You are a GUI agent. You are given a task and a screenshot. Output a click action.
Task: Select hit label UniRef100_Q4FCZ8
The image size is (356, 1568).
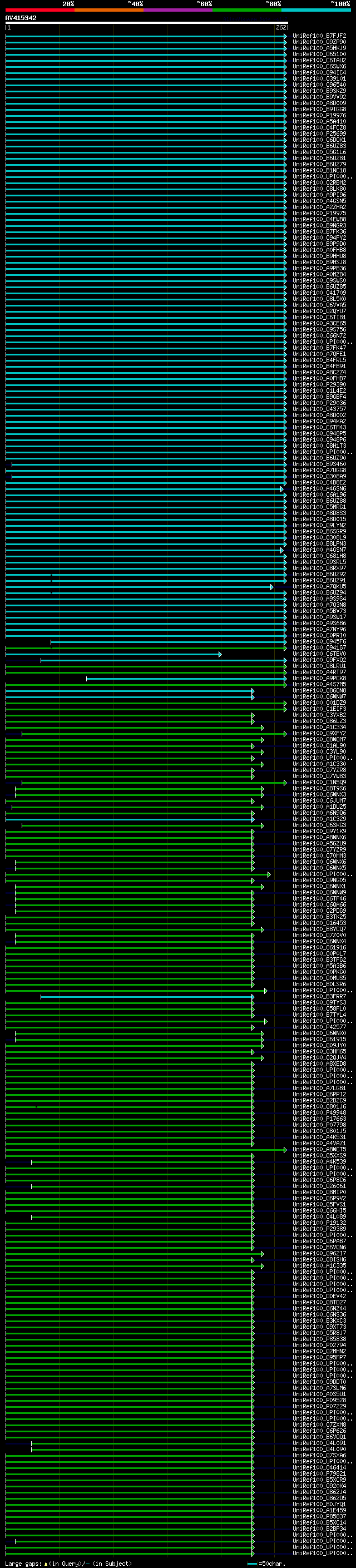click(x=319, y=127)
